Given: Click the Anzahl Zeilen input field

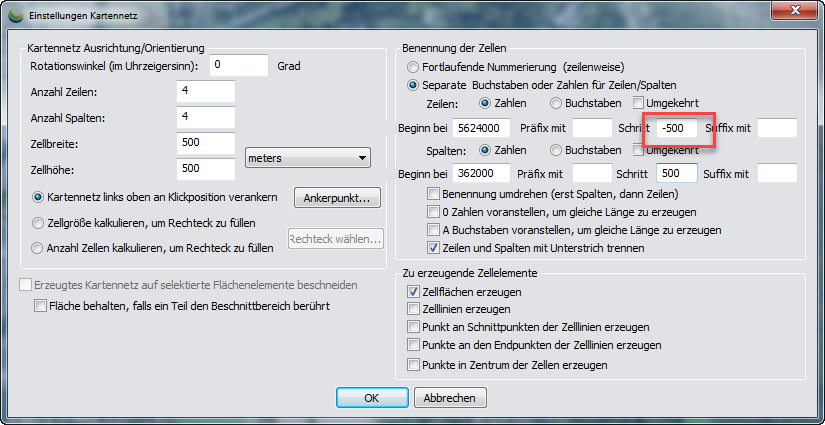Looking at the screenshot, I should coord(206,92).
